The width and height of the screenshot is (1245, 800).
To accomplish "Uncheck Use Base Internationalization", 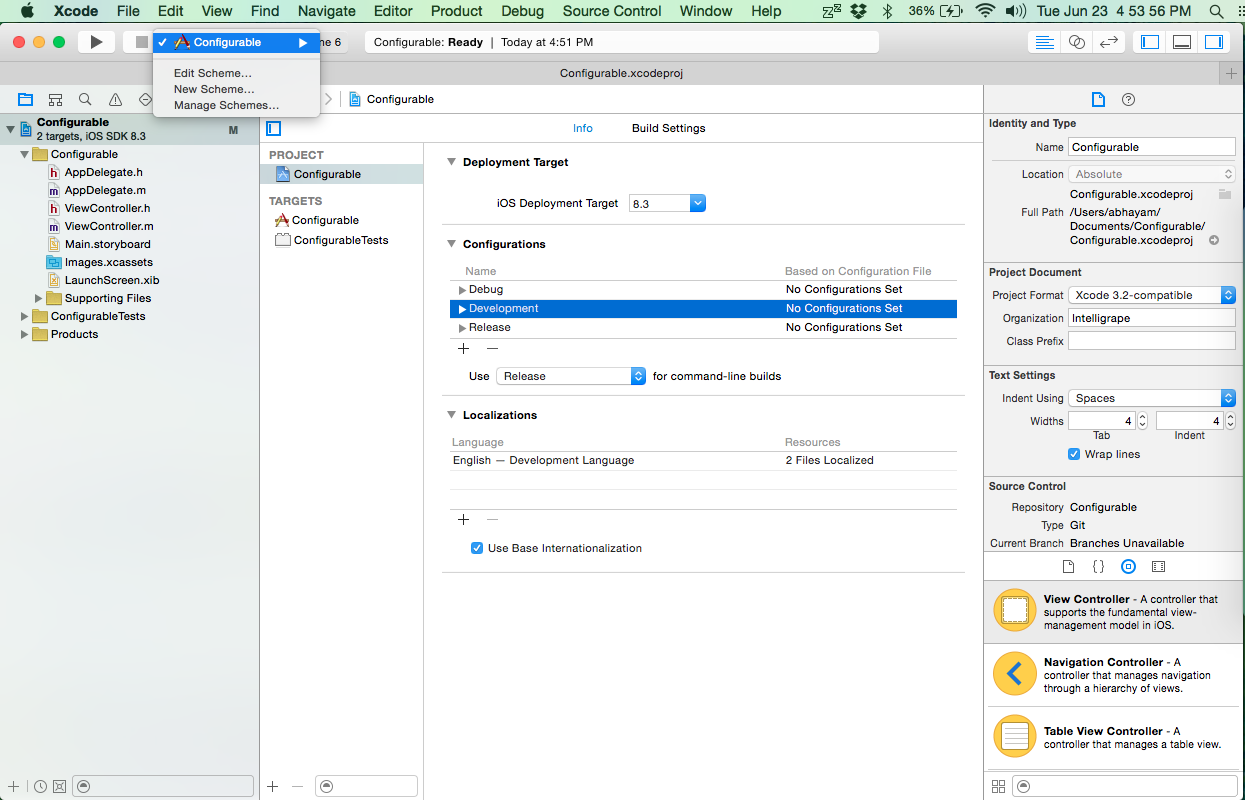I will [x=478, y=548].
